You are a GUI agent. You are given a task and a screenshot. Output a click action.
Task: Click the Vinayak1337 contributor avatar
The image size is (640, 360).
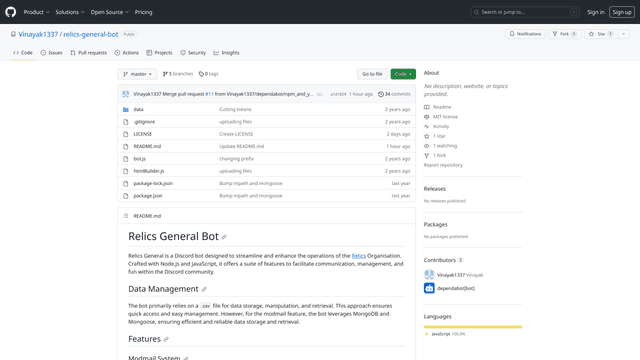click(x=429, y=275)
